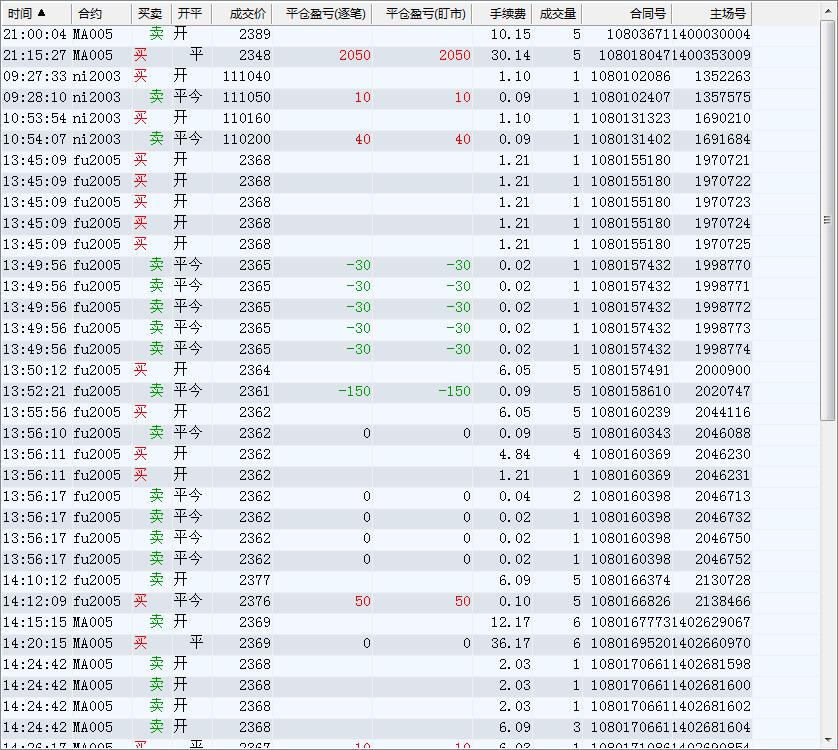
Task: Click the 开平 column header
Action: click(x=188, y=13)
